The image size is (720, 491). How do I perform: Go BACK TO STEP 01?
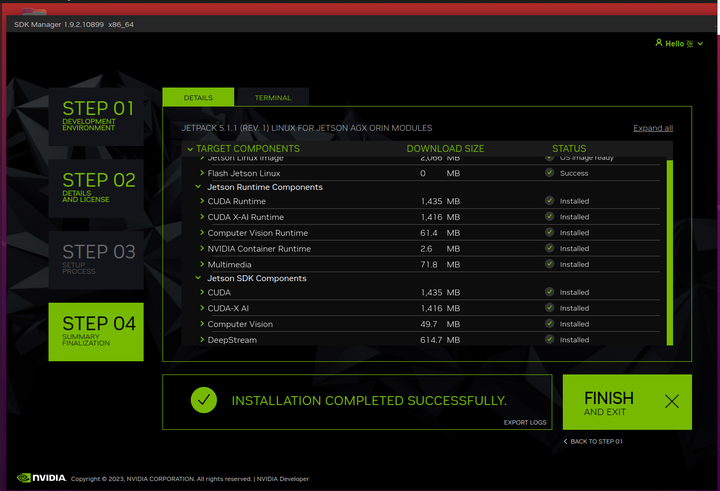point(593,441)
